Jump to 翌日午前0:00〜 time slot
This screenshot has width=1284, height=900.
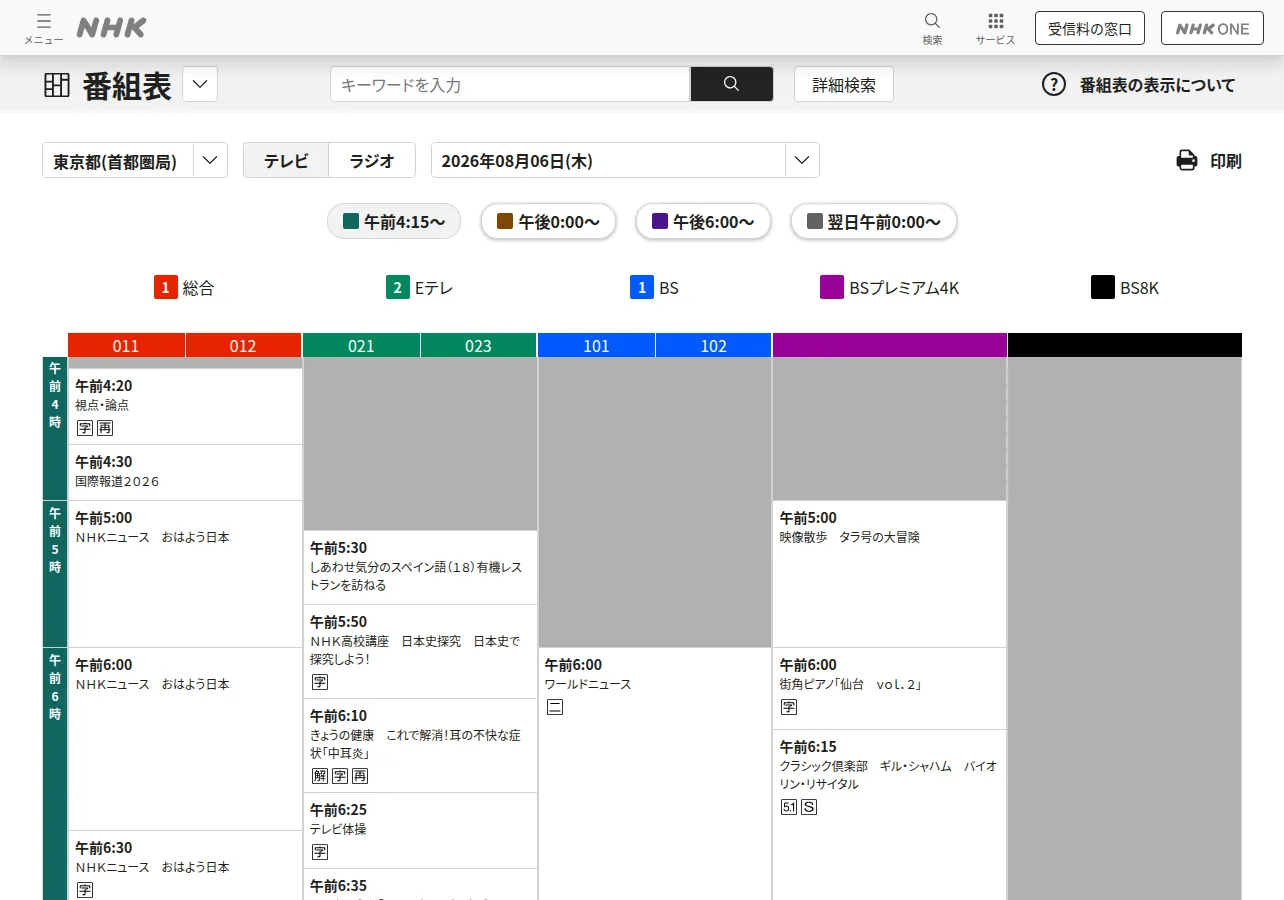click(x=874, y=221)
